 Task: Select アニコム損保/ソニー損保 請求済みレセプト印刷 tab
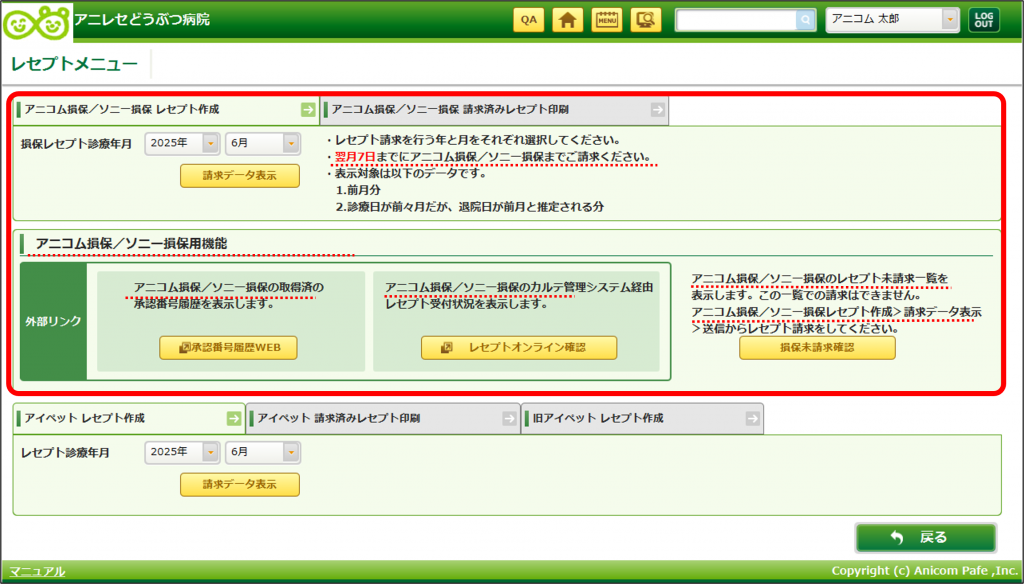click(x=494, y=110)
